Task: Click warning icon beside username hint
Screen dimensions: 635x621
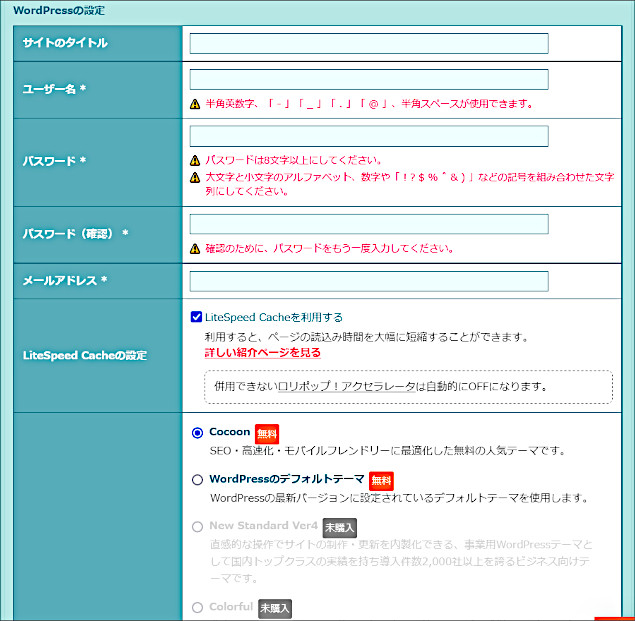Action: (195, 104)
